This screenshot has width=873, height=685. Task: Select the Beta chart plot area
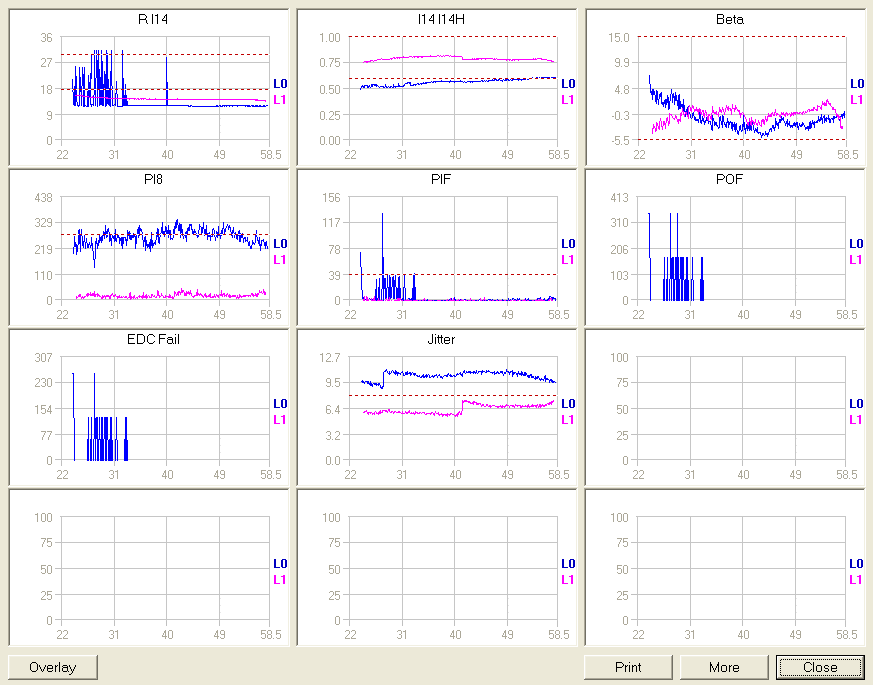pyautogui.click(x=742, y=89)
